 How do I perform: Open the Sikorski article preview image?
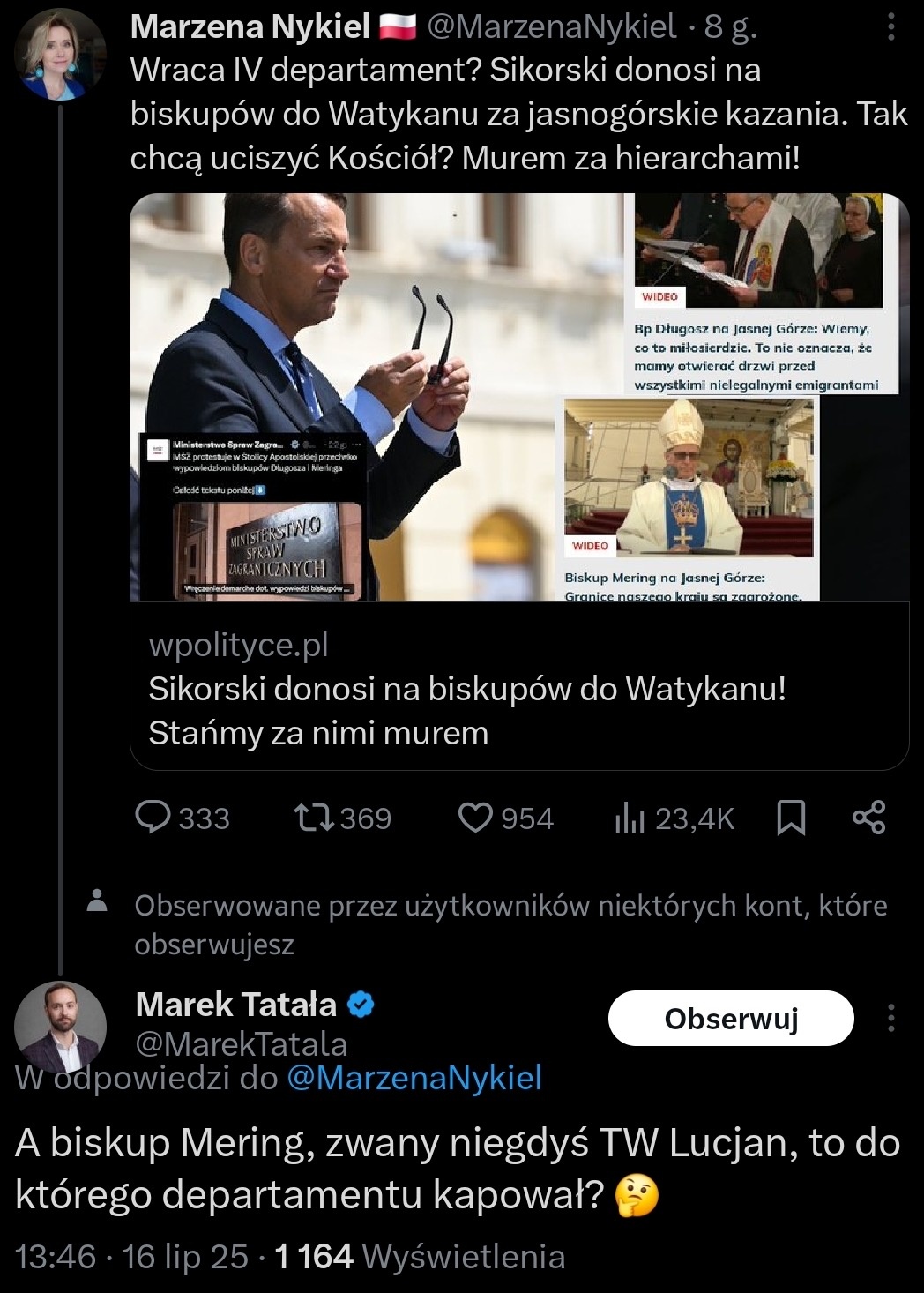tap(519, 397)
